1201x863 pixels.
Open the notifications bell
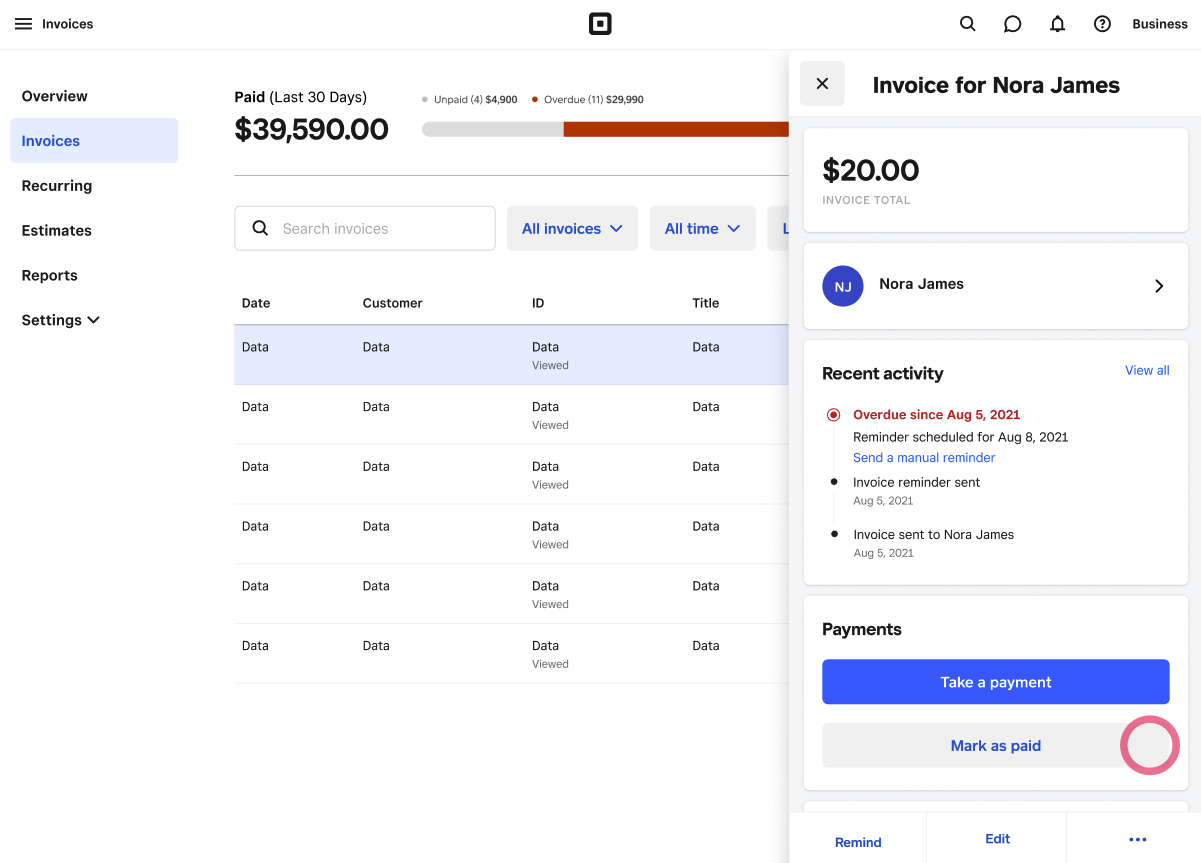pos(1057,24)
